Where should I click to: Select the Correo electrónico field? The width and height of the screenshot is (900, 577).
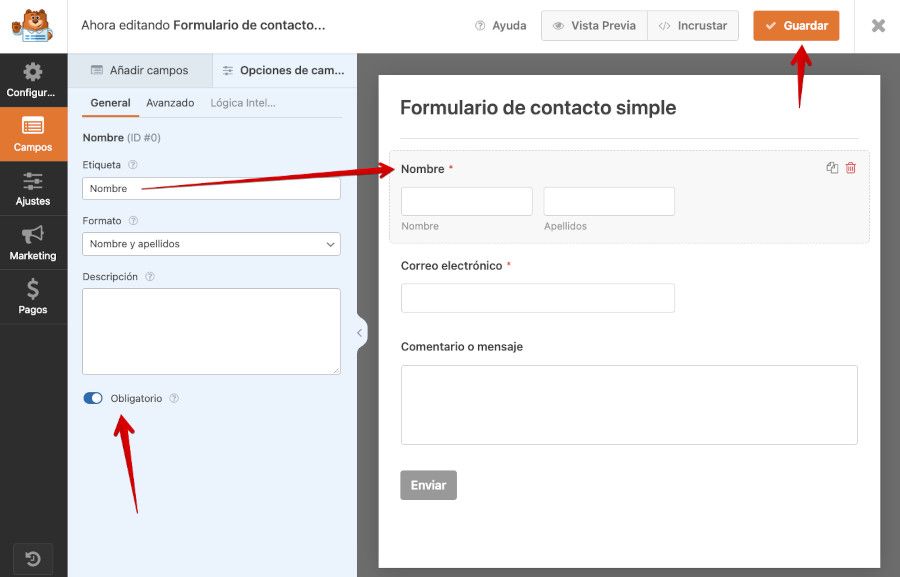[538, 298]
